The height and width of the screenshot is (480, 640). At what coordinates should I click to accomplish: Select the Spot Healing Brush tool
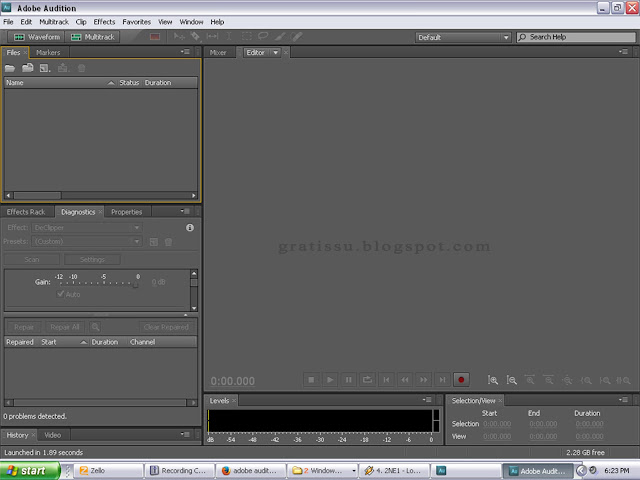click(297, 37)
